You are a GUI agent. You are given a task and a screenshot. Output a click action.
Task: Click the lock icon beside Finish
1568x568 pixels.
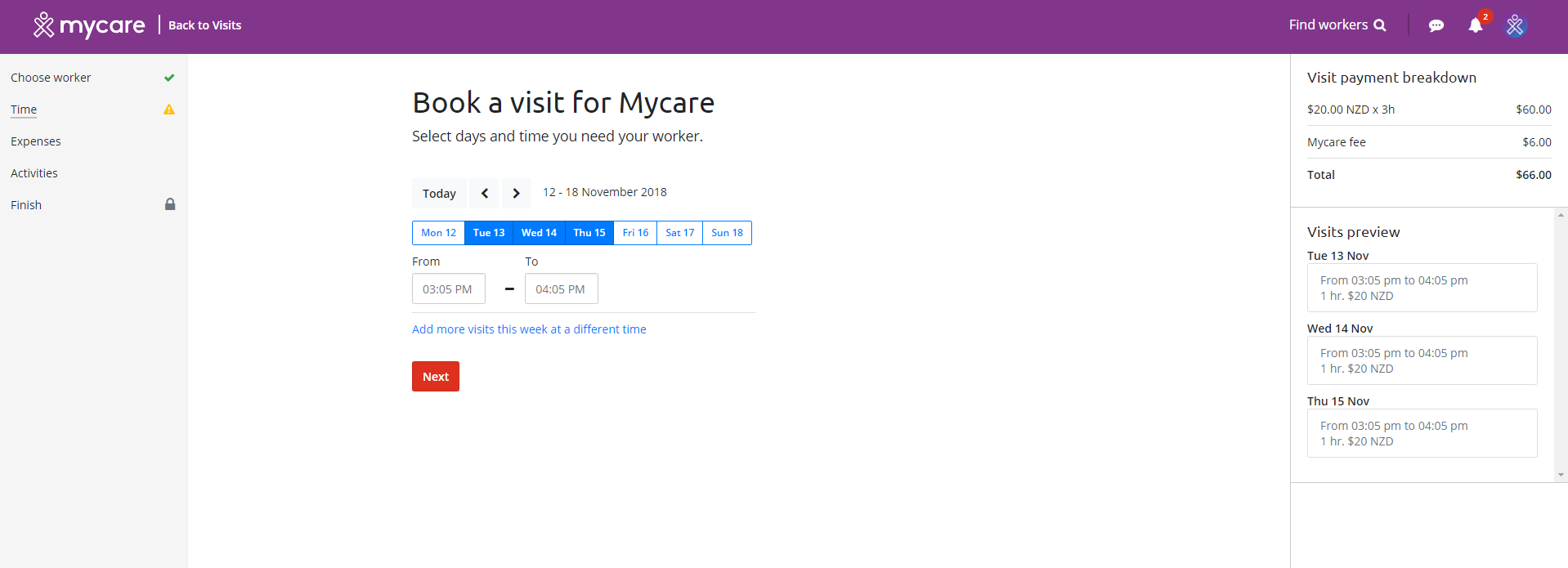tap(170, 204)
